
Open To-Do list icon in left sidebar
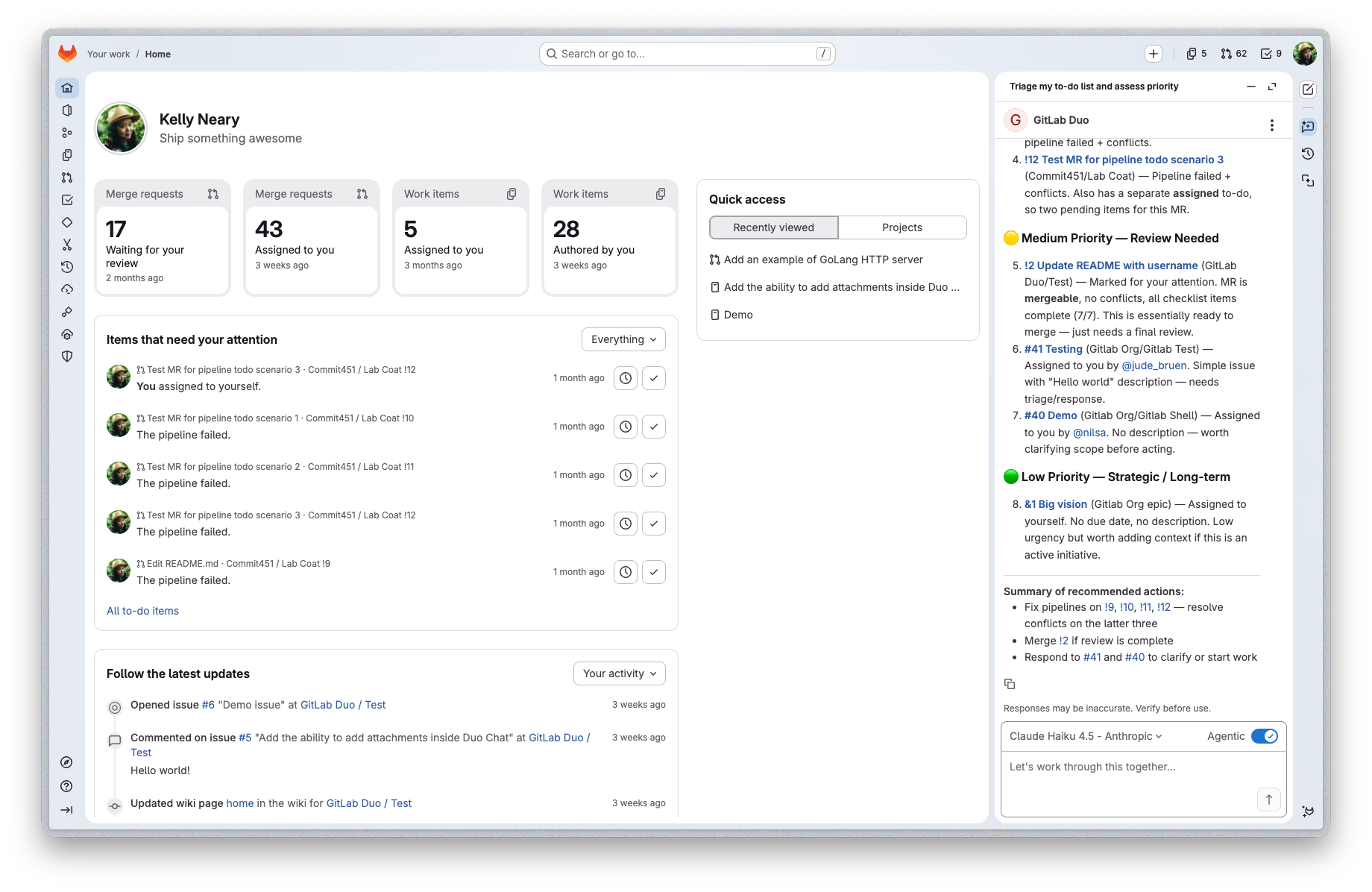[67, 200]
